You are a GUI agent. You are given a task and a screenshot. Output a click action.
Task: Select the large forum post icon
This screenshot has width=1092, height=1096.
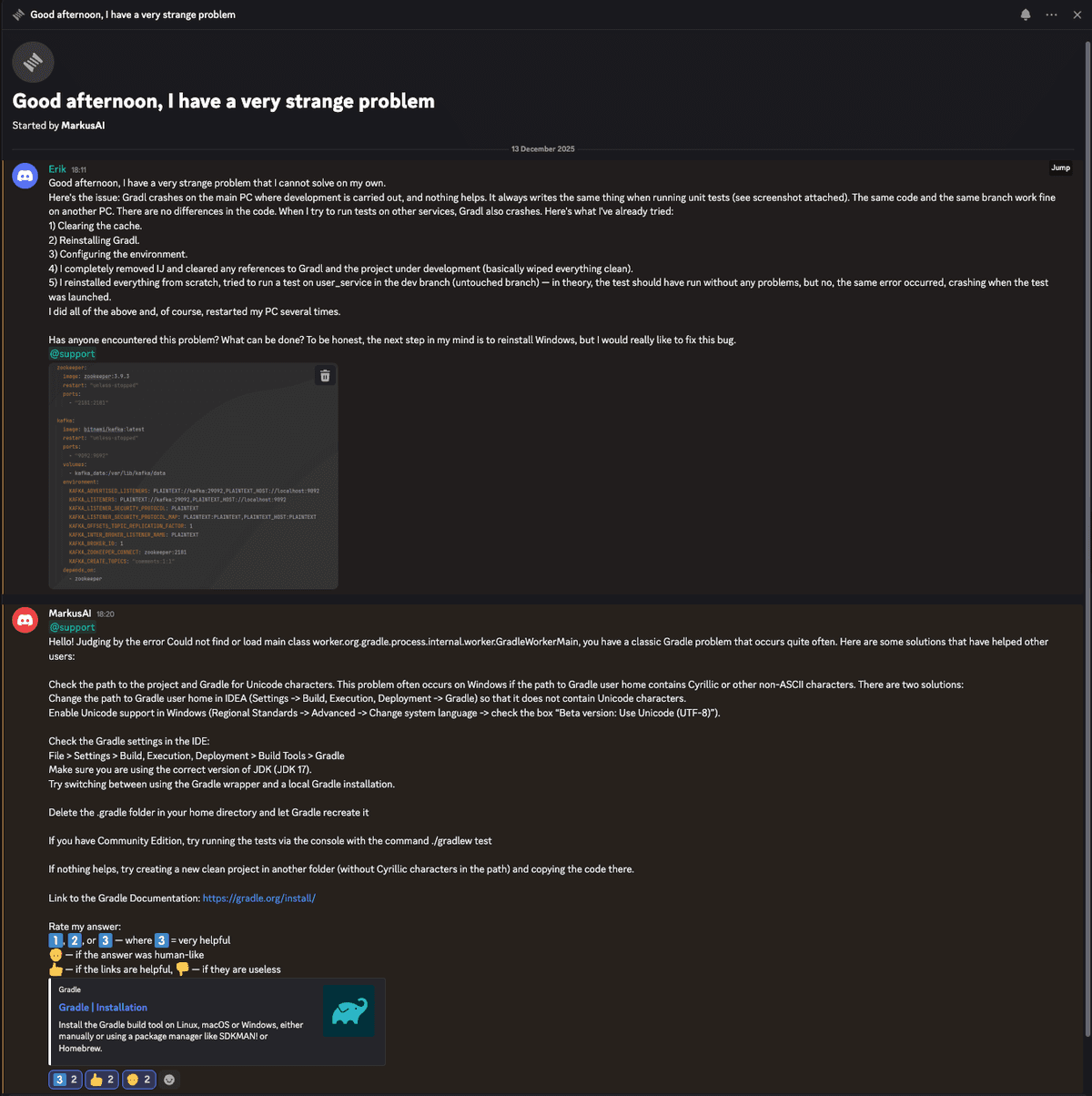[33, 62]
